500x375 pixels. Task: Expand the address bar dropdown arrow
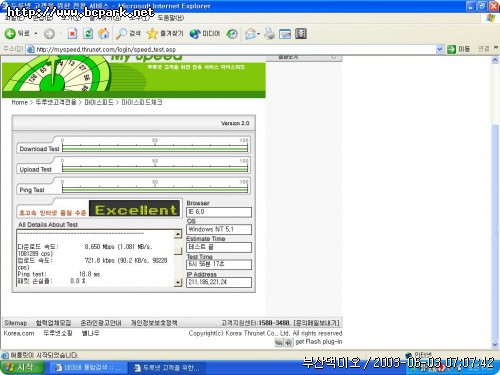440,49
